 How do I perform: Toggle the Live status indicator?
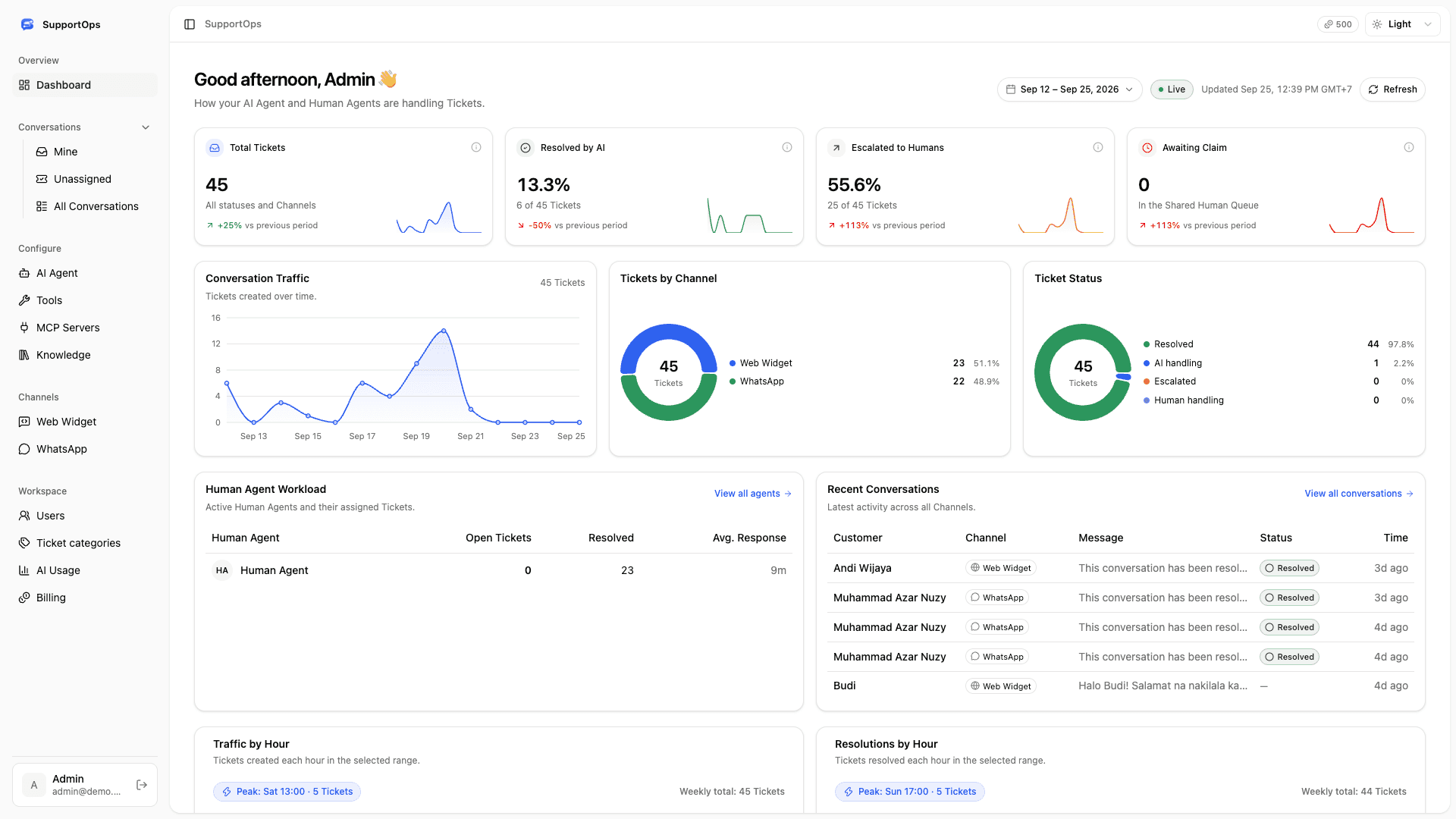click(x=1172, y=89)
